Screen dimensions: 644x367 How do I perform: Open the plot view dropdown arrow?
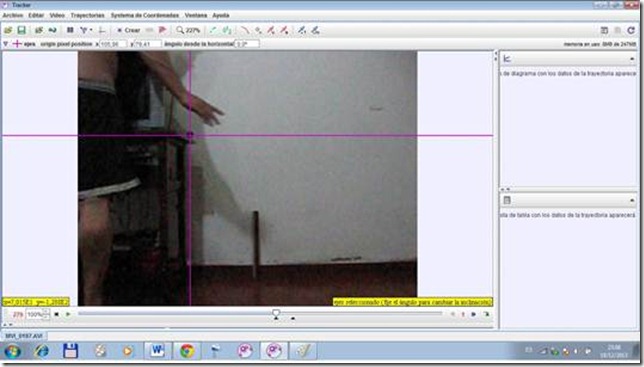632,59
